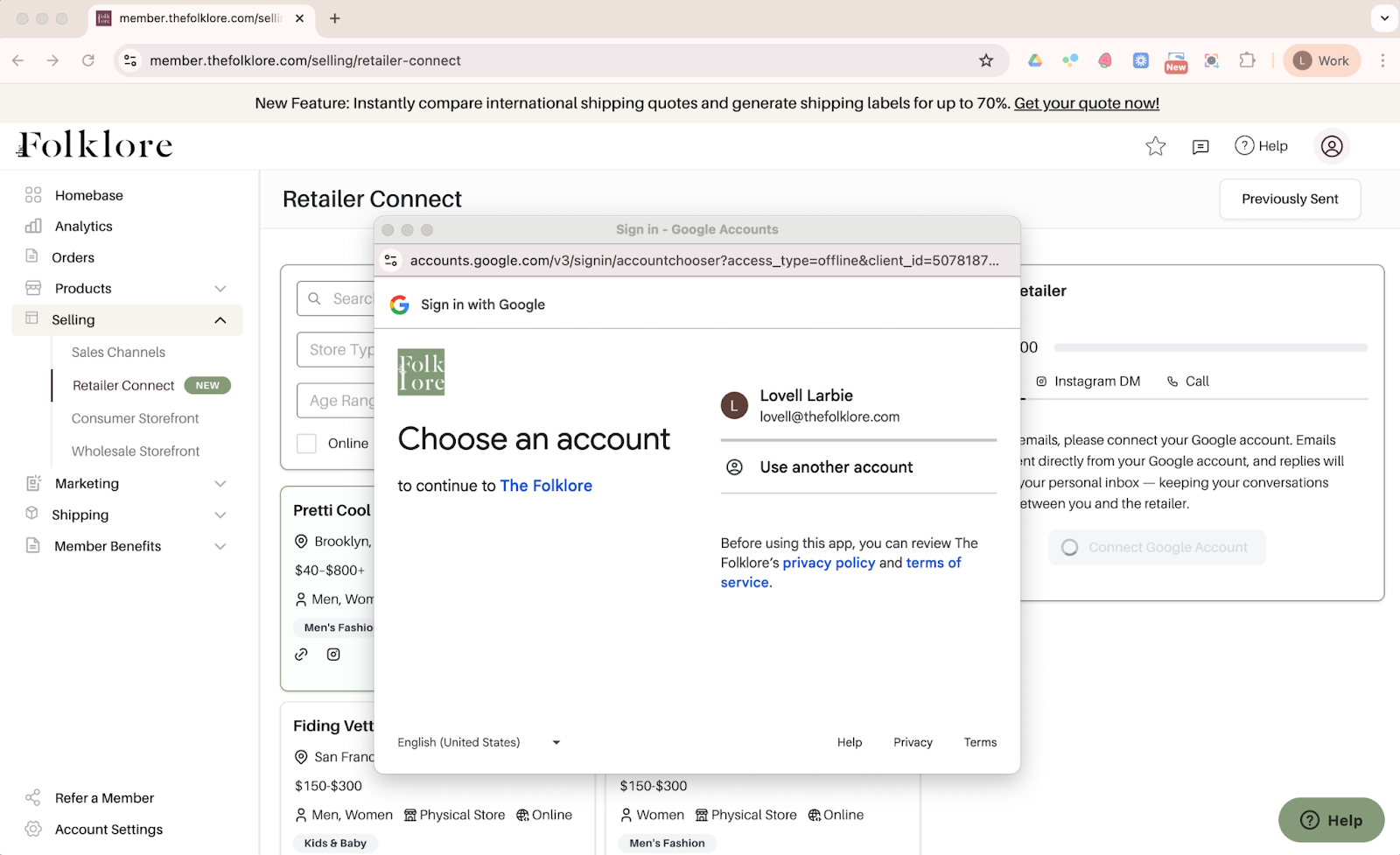Switch to the Instagram DM tab

click(x=1088, y=382)
